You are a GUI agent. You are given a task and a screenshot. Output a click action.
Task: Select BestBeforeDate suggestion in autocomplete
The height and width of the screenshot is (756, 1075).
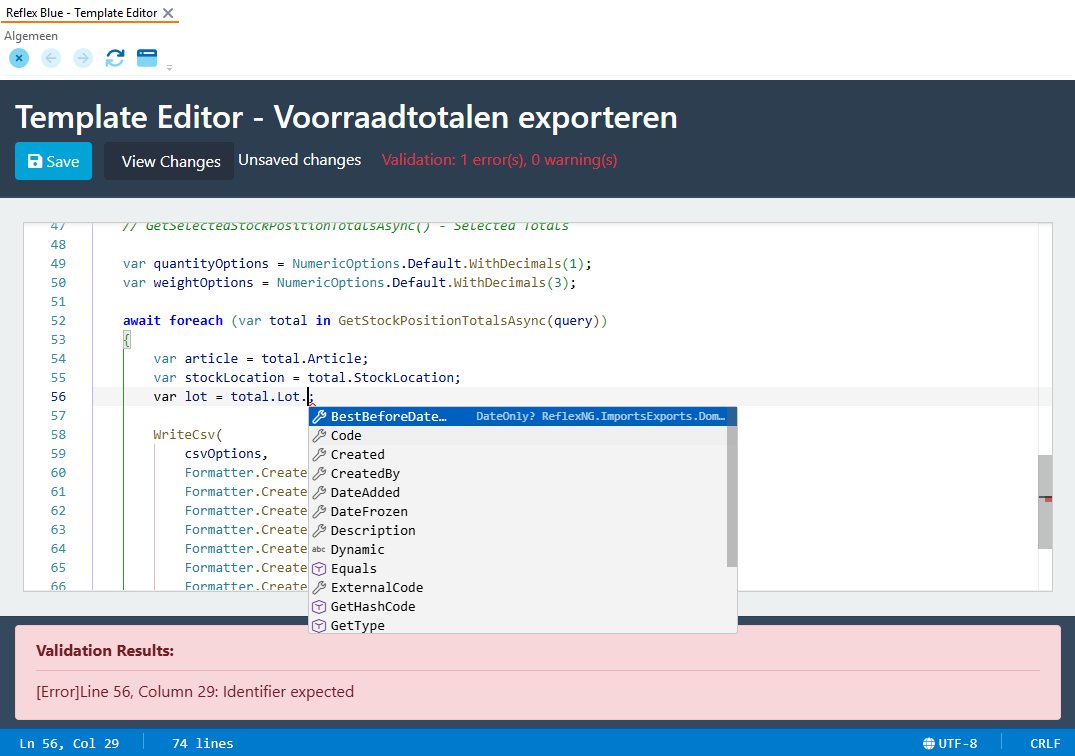(x=522, y=416)
